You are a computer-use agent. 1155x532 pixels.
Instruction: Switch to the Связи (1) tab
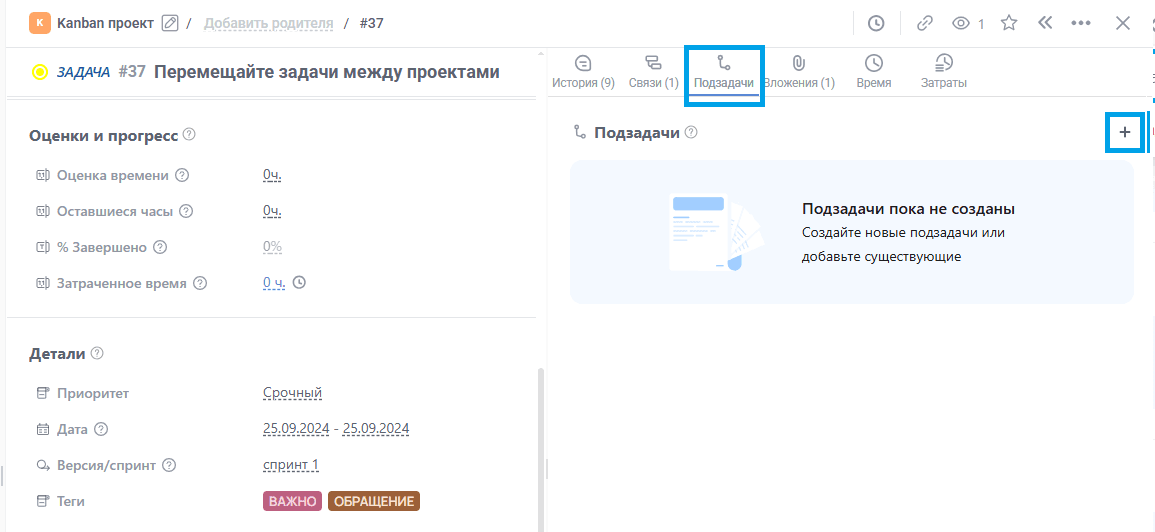653,71
